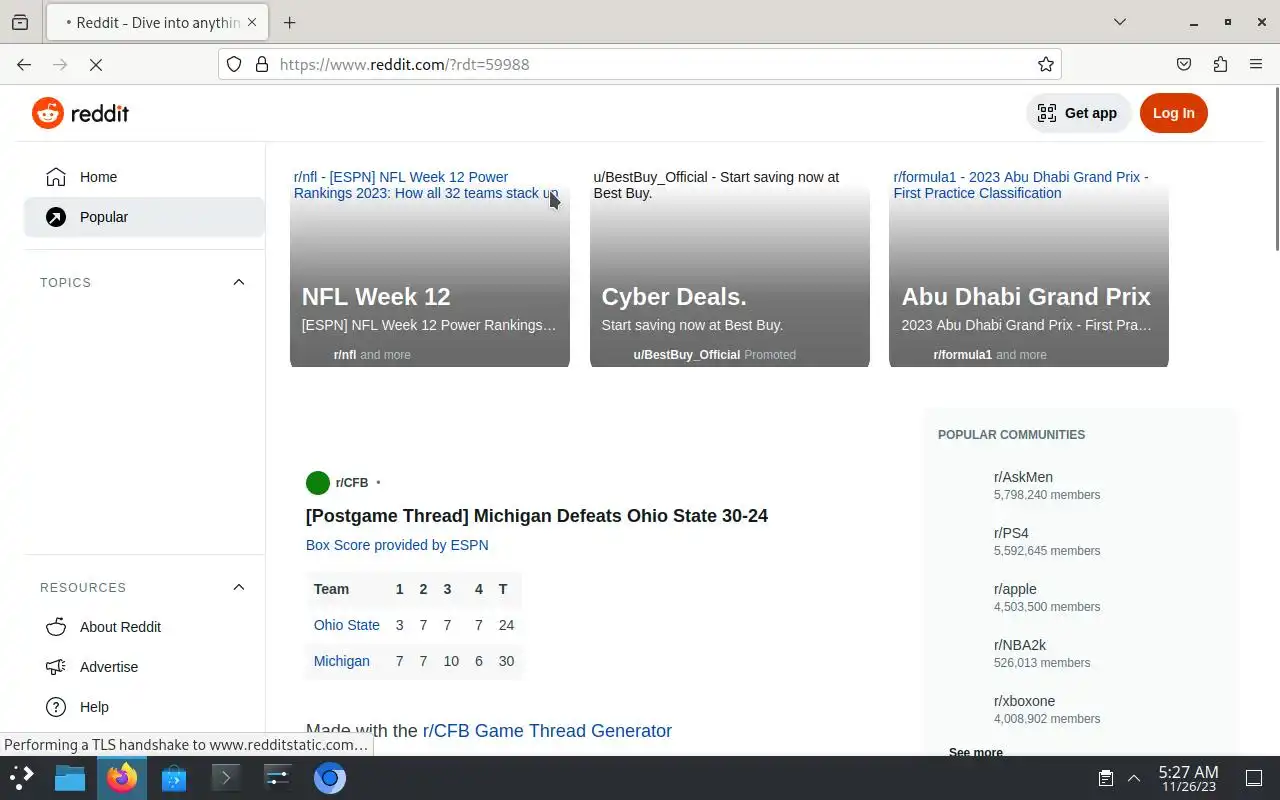The width and height of the screenshot is (1280, 800).
Task: Click the Michigan team link
Action: [342, 661]
